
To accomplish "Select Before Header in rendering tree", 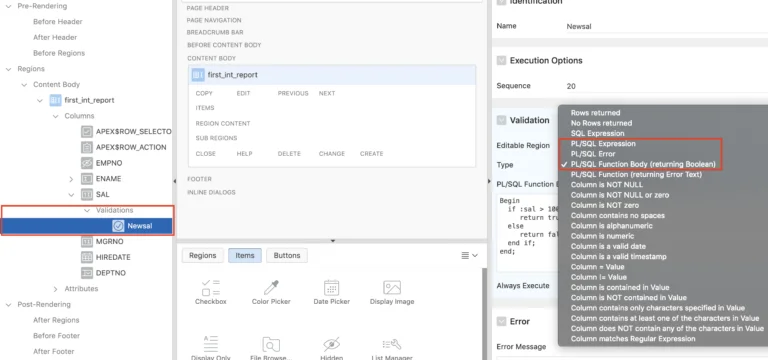I will tap(58, 22).
